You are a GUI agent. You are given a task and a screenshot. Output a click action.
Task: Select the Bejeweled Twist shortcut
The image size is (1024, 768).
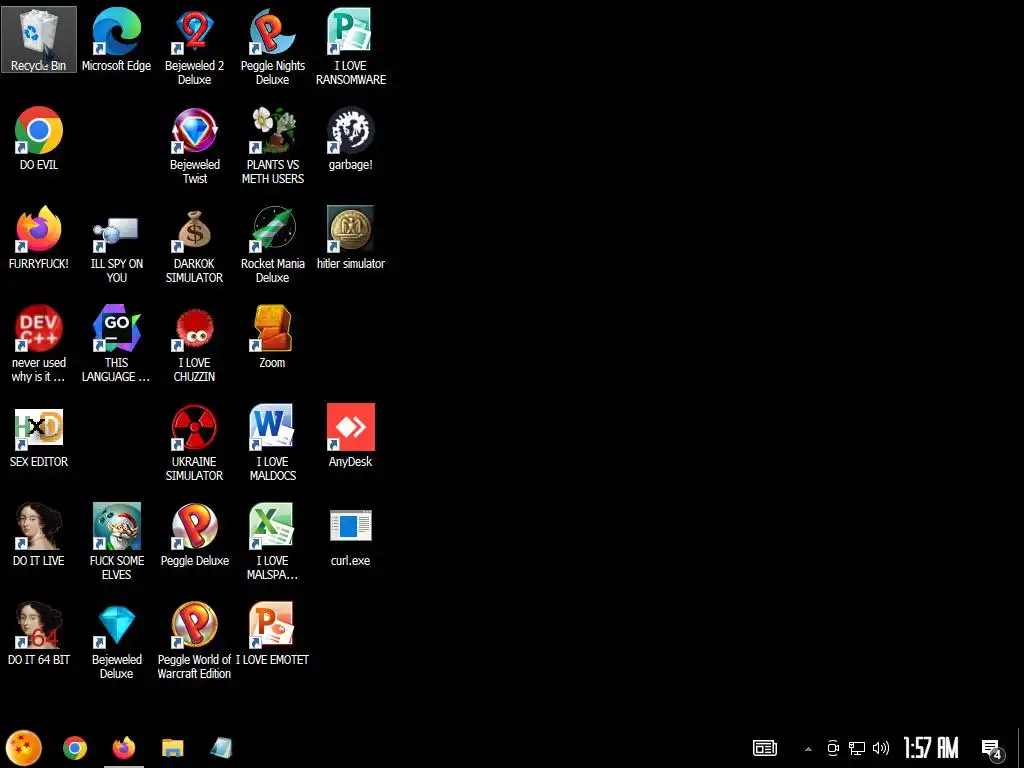click(195, 146)
